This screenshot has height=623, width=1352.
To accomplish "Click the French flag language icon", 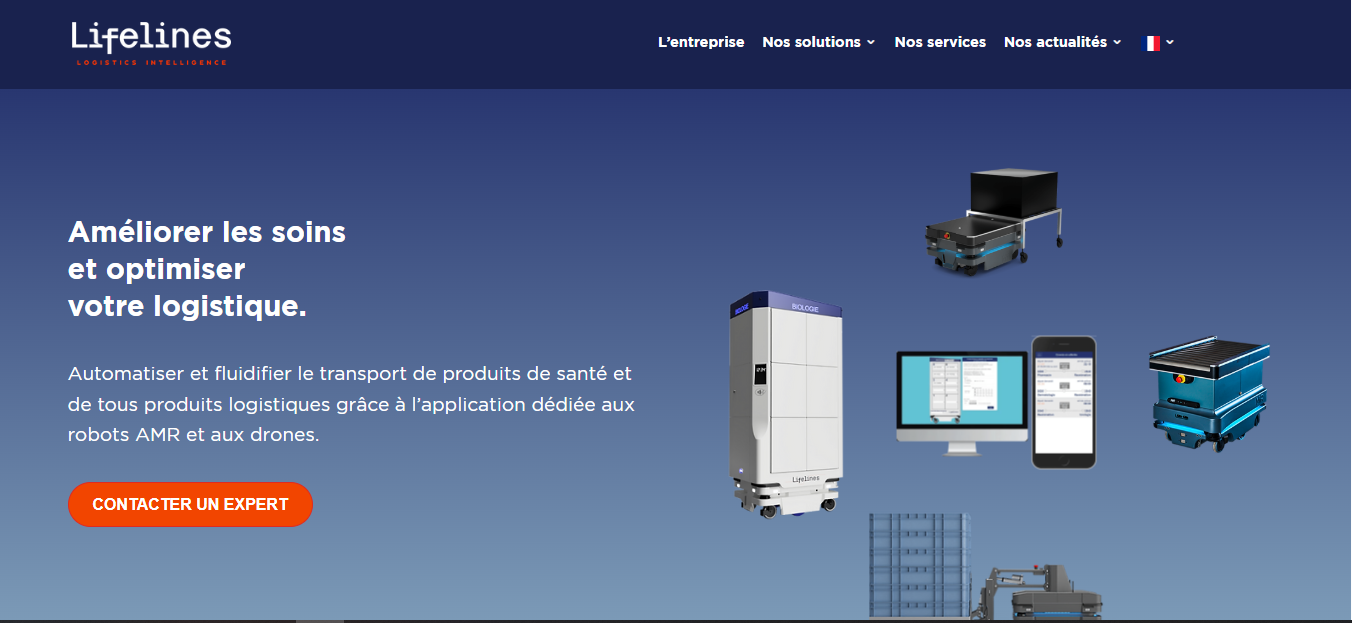I will pos(1151,43).
